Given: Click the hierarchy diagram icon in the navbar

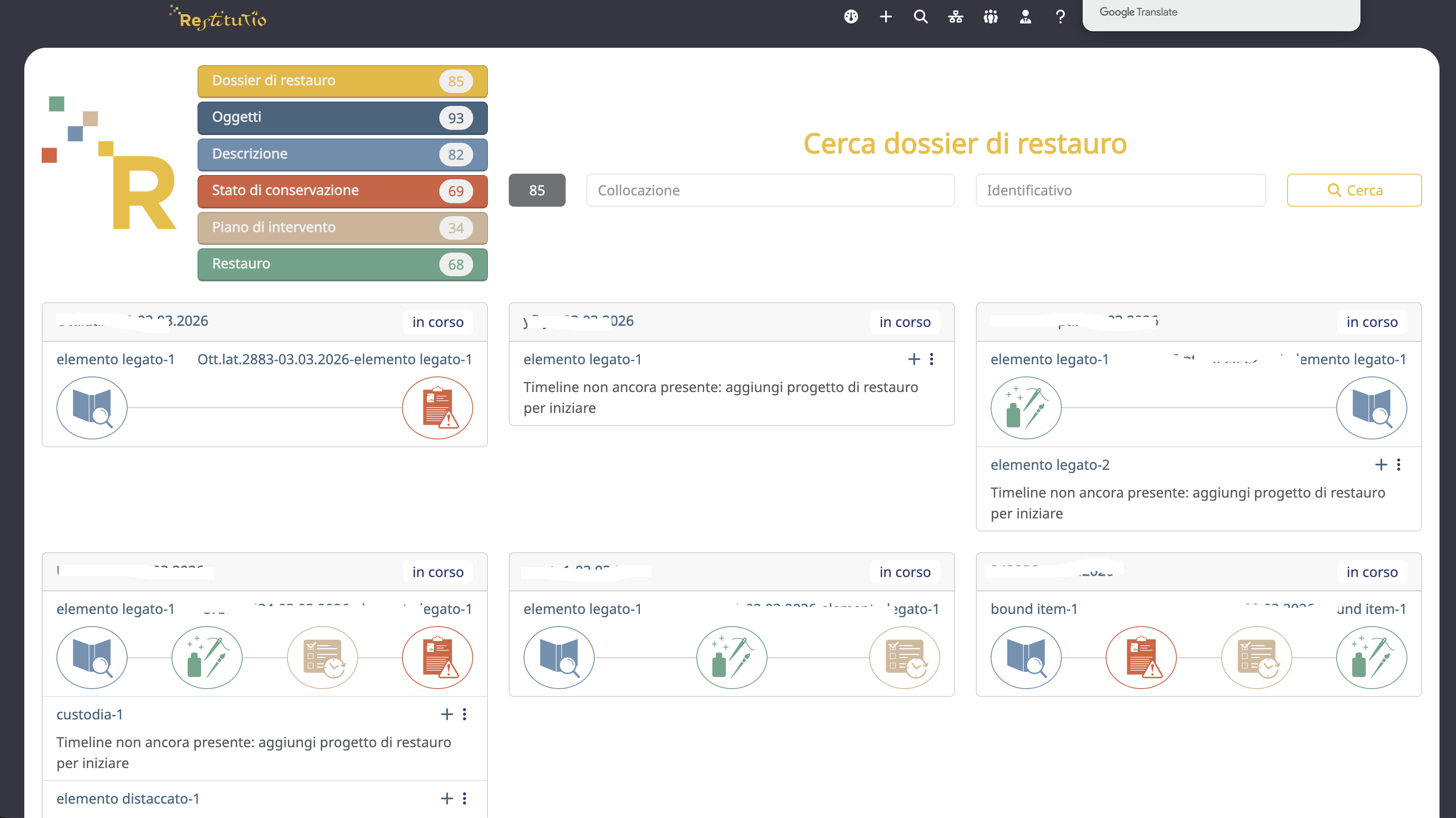Looking at the screenshot, I should point(956,17).
